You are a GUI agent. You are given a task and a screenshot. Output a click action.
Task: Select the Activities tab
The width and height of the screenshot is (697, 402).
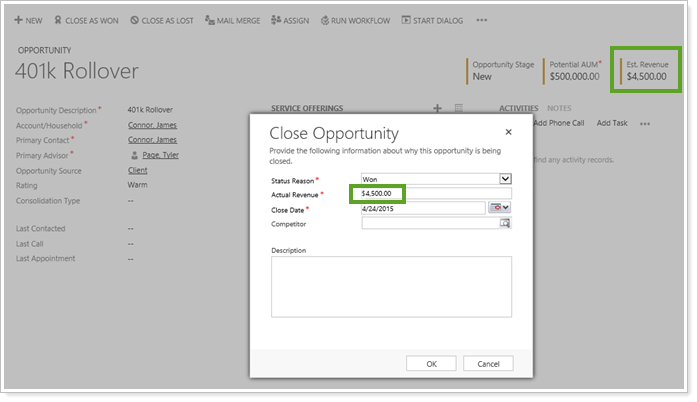tap(518, 108)
